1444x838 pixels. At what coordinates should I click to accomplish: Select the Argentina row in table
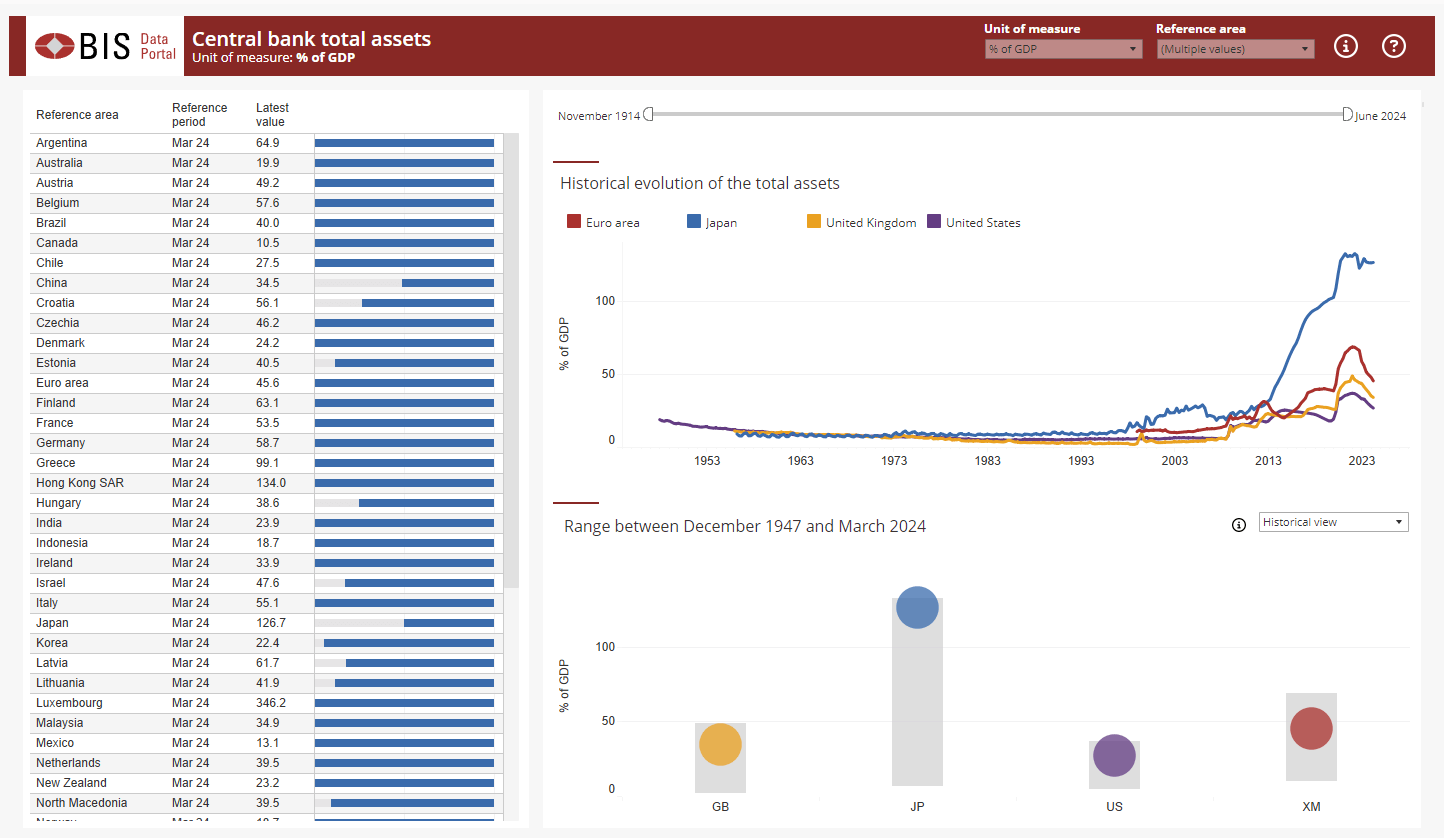pyautogui.click(x=62, y=143)
